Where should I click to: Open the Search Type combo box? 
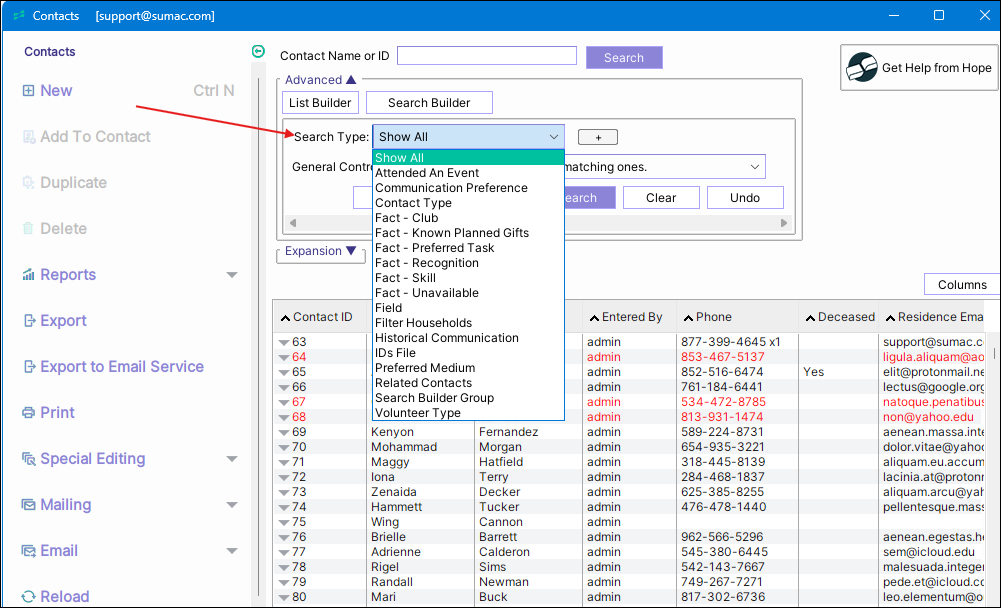click(468, 137)
